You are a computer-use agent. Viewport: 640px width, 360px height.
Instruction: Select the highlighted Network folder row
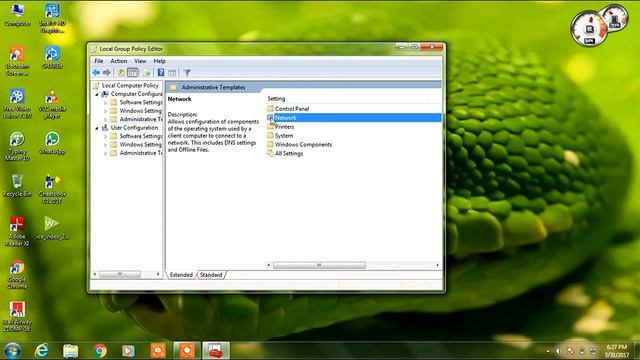click(353, 118)
